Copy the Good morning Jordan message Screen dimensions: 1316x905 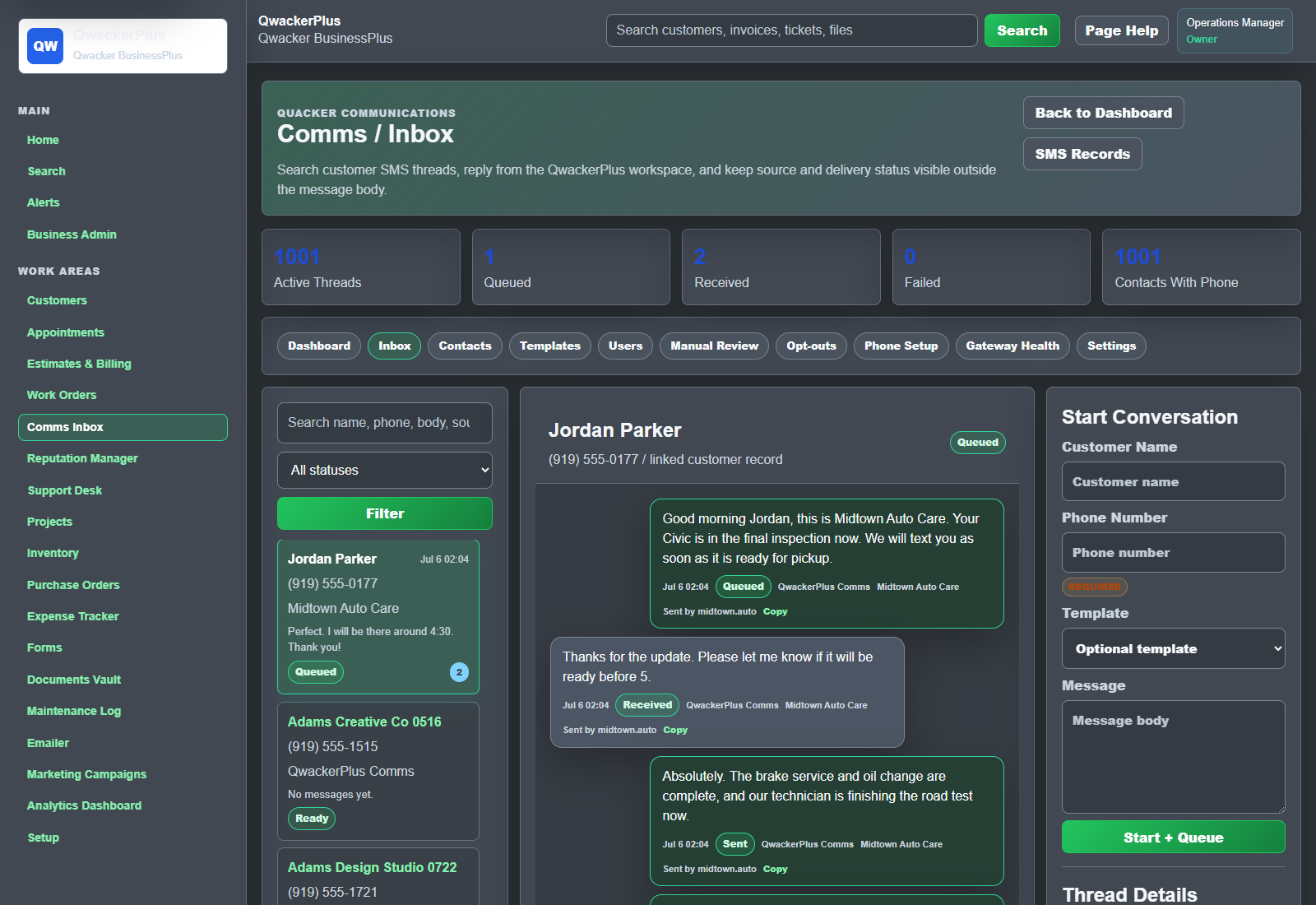(775, 611)
